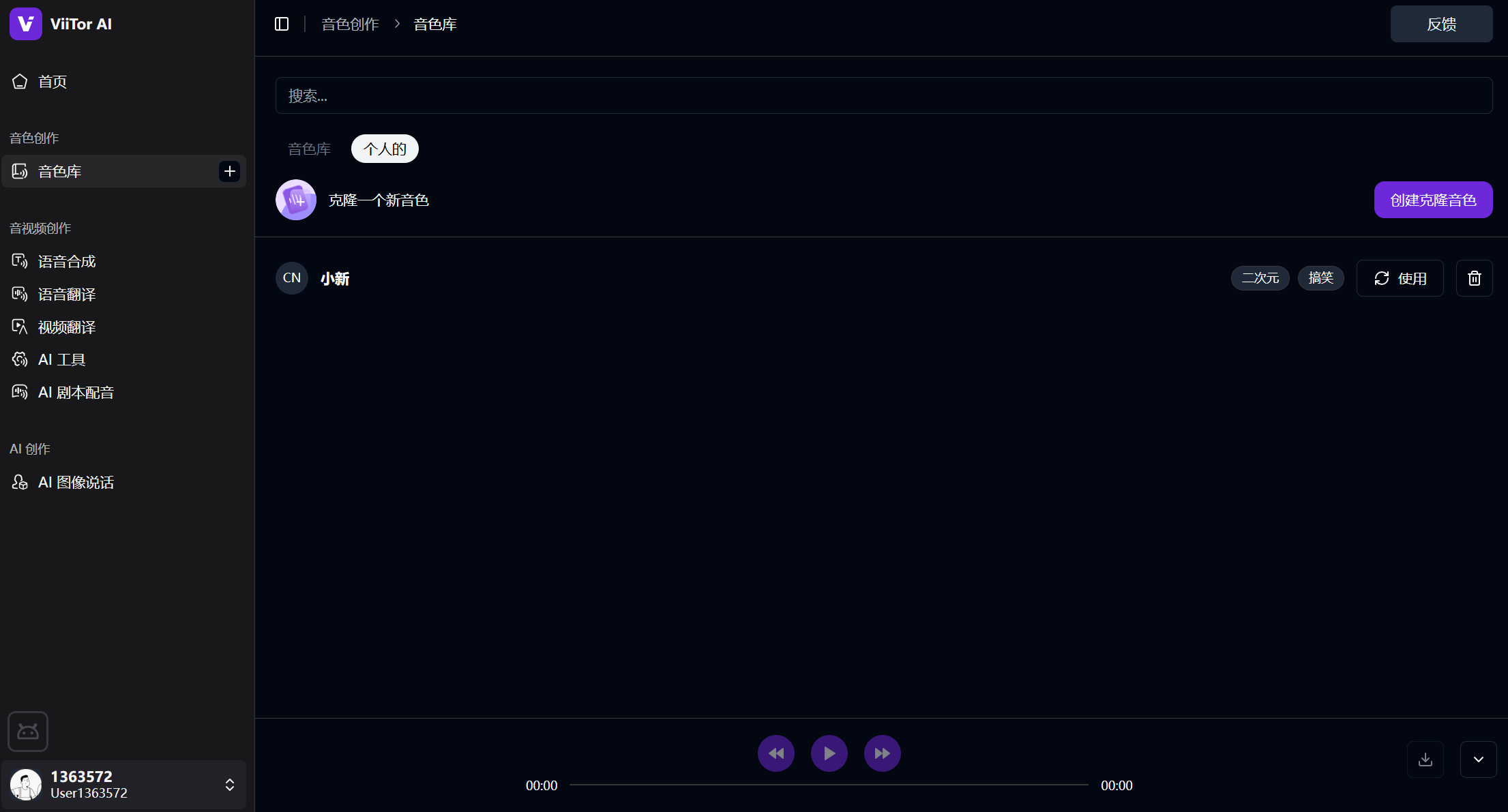Screen dimensions: 1508x812
Task: Go to 视频翻译 sidebar item
Action: coord(66,327)
